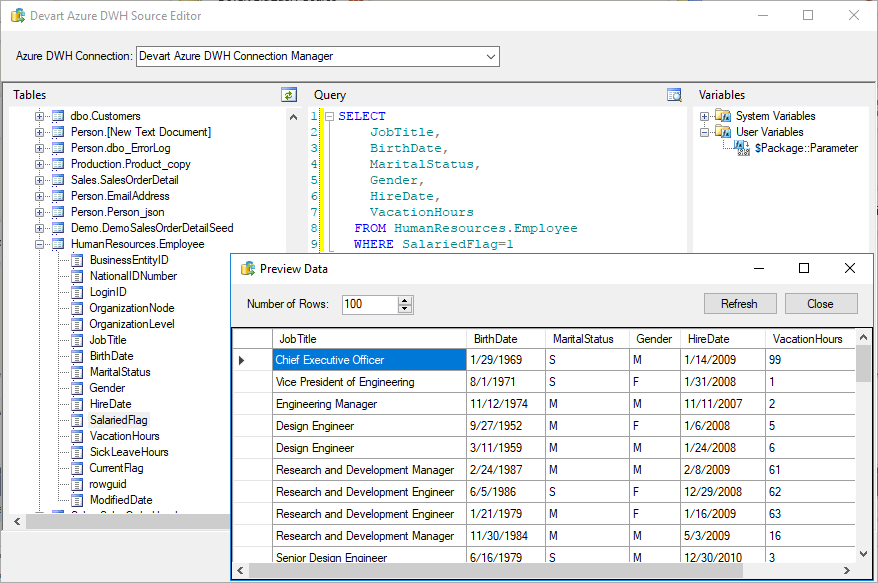Image resolution: width=878 pixels, height=583 pixels.
Task: Click the BusinessEntityID column icon
Action: click(x=76, y=259)
